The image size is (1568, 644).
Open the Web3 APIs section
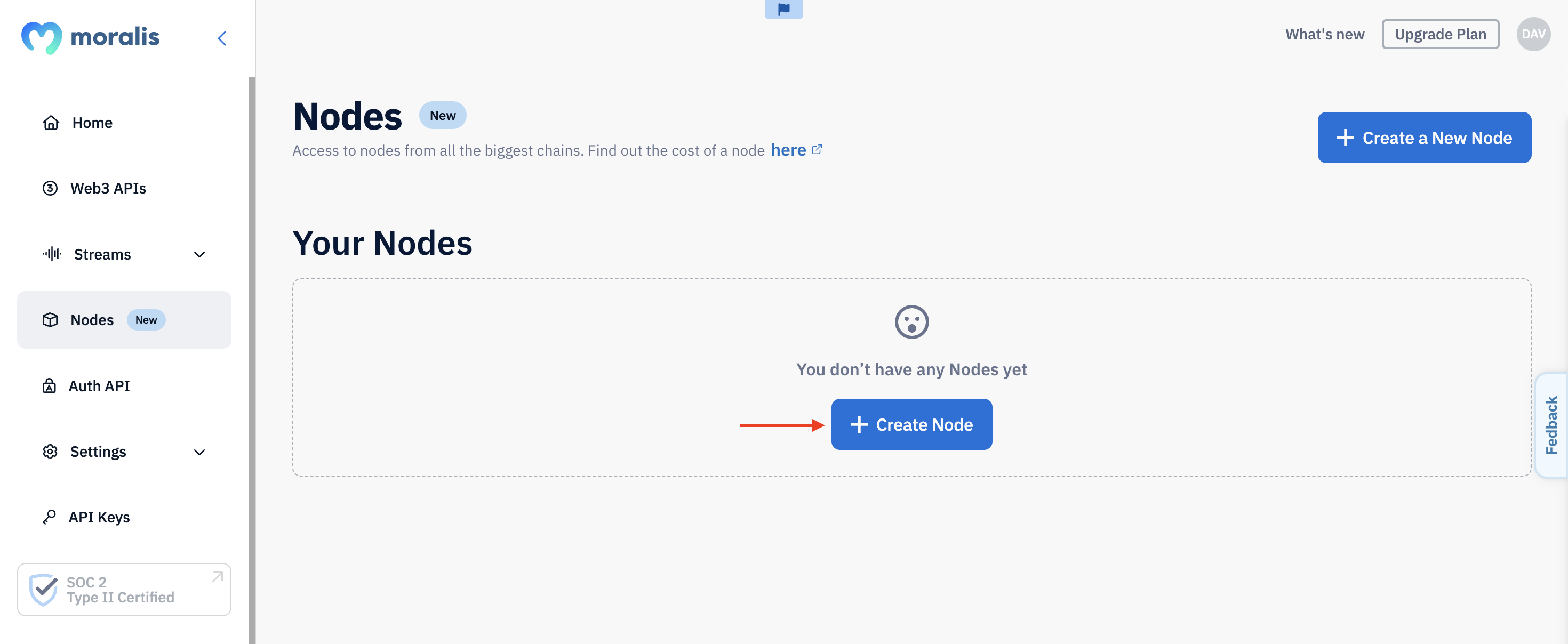coord(107,187)
